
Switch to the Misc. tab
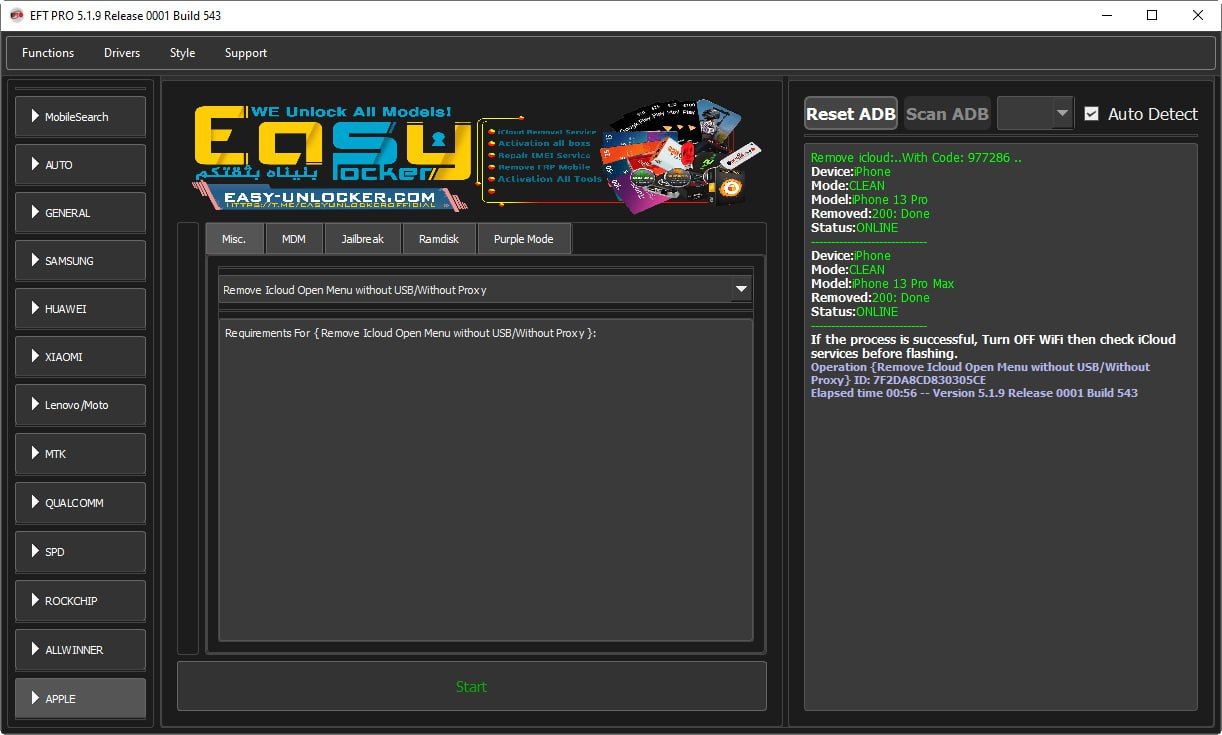tap(234, 239)
